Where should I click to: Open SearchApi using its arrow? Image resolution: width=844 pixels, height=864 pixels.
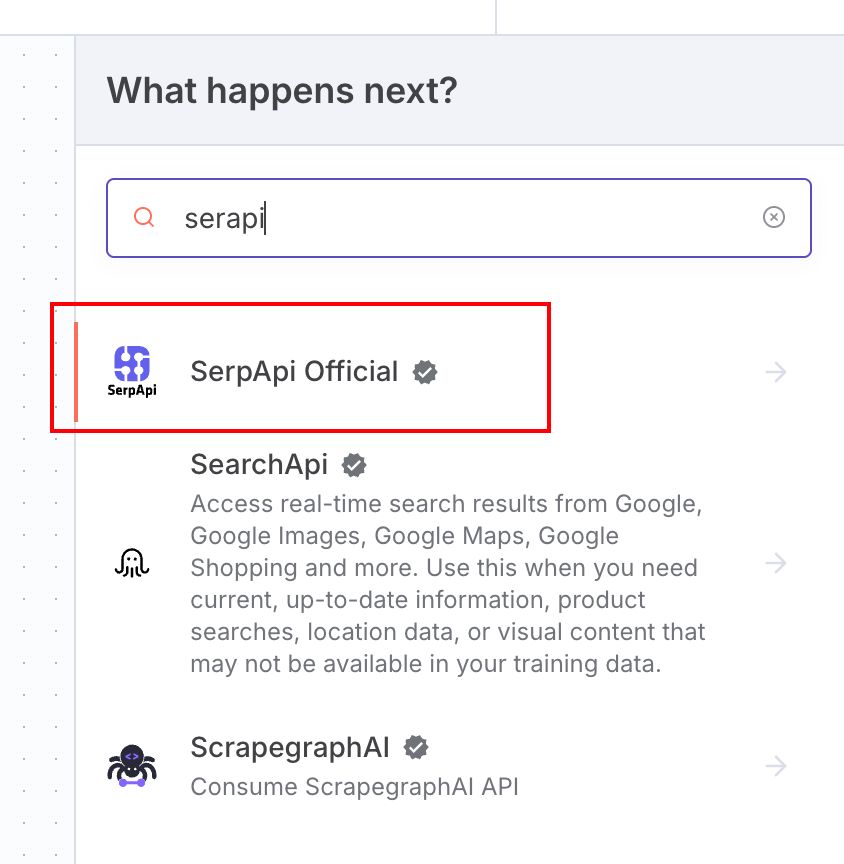pyautogui.click(x=776, y=563)
